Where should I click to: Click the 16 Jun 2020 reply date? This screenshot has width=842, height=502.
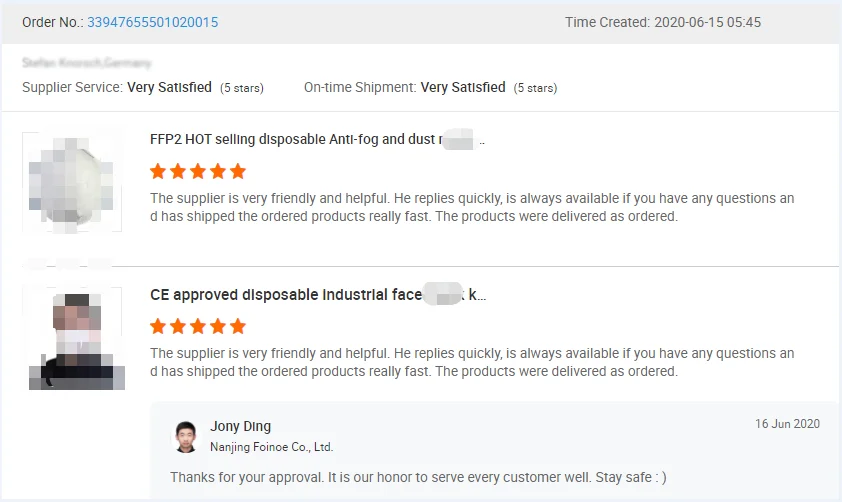coord(787,424)
